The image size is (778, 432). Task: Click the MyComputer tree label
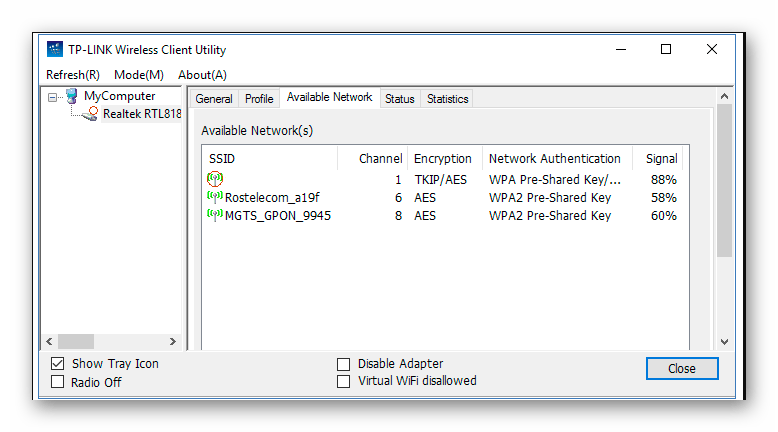click(120, 96)
